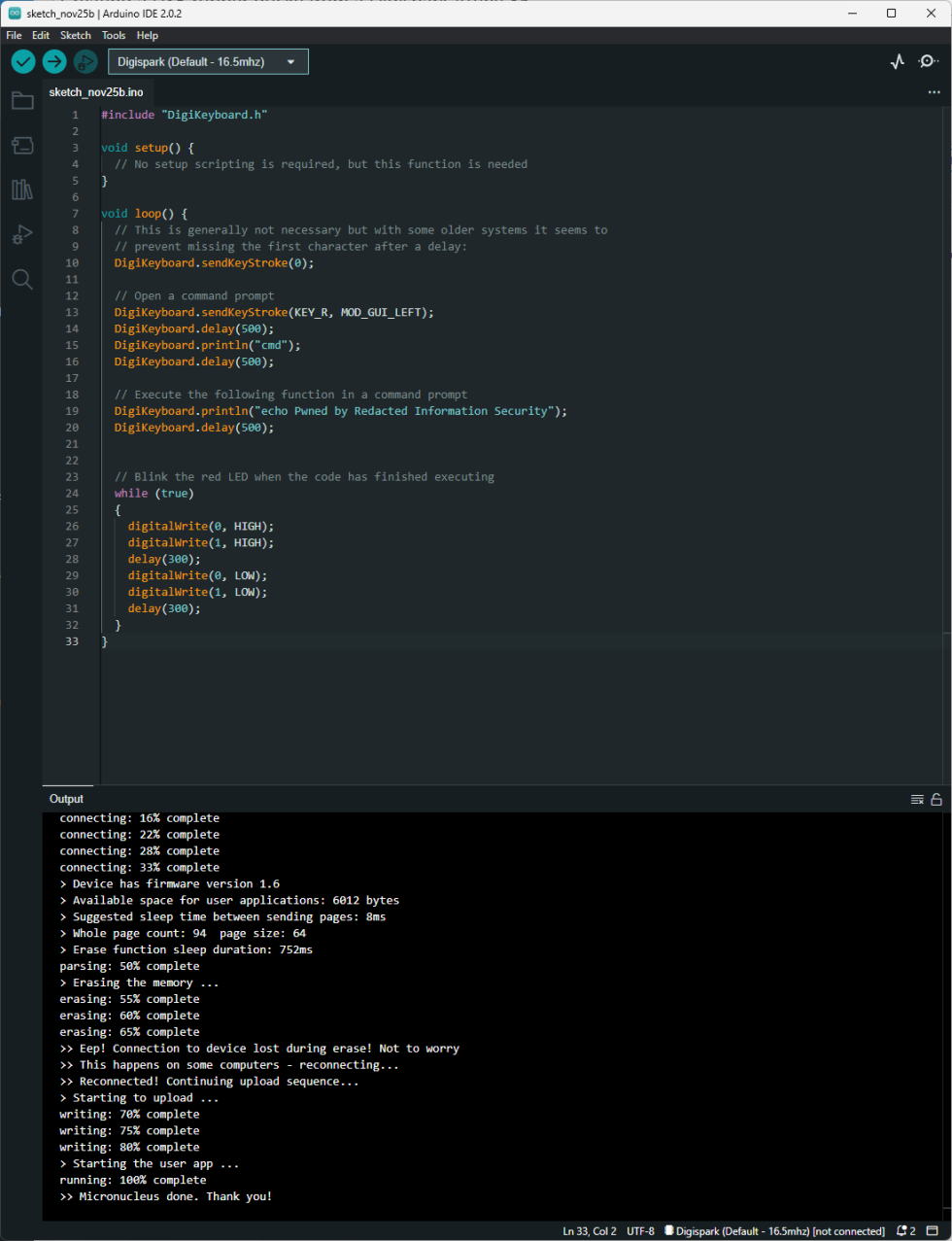Click Ln 33, Col 2 cursor position indicator

coord(590,1231)
